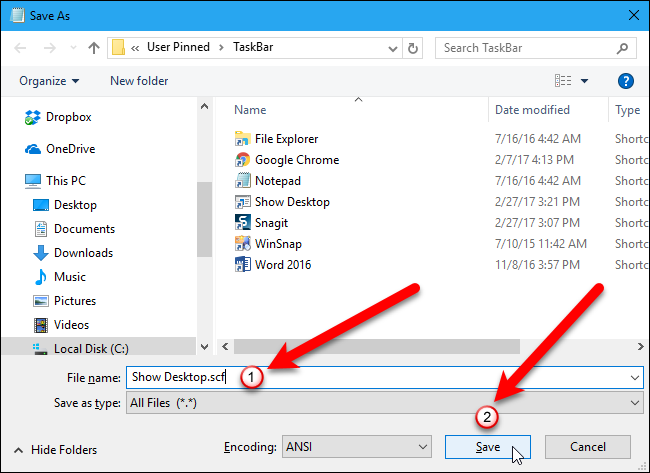Select the Word 2016 file name
This screenshot has height=473, width=650.
(283, 264)
